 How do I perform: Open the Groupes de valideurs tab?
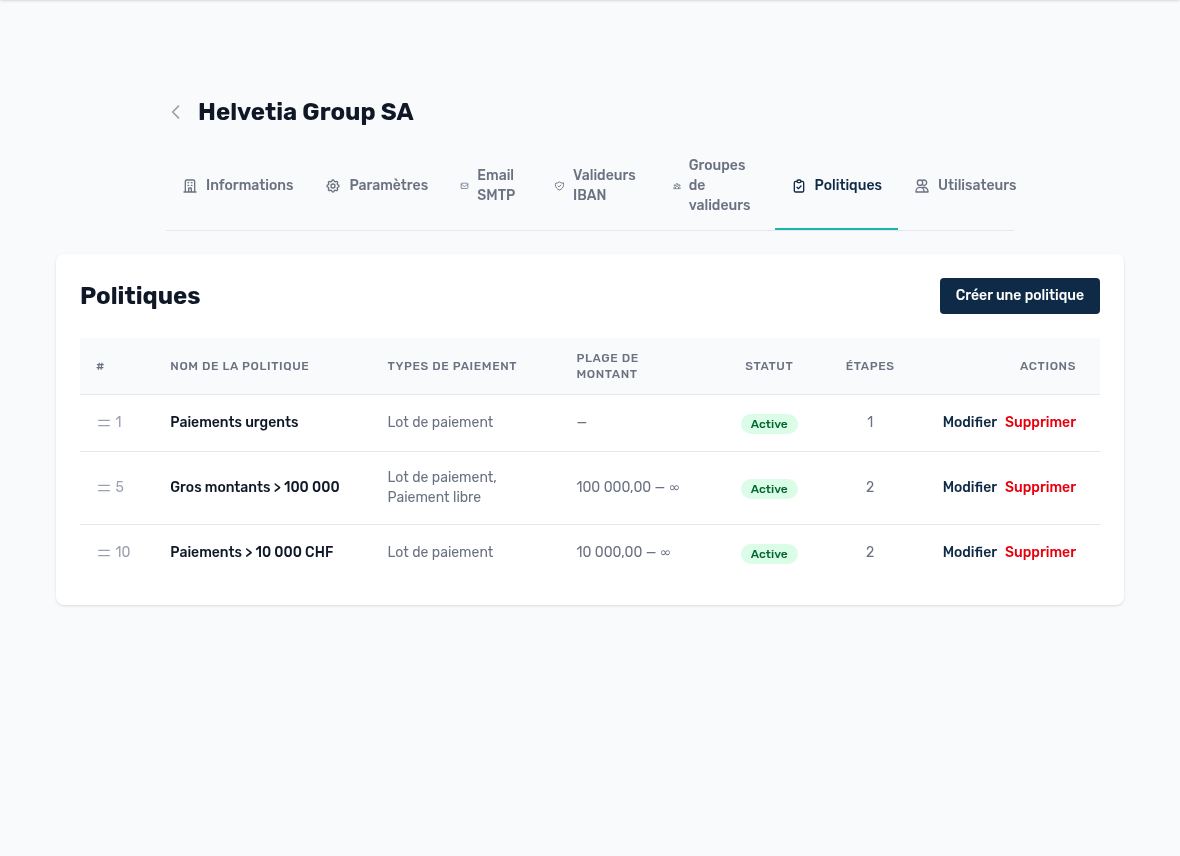pos(711,185)
